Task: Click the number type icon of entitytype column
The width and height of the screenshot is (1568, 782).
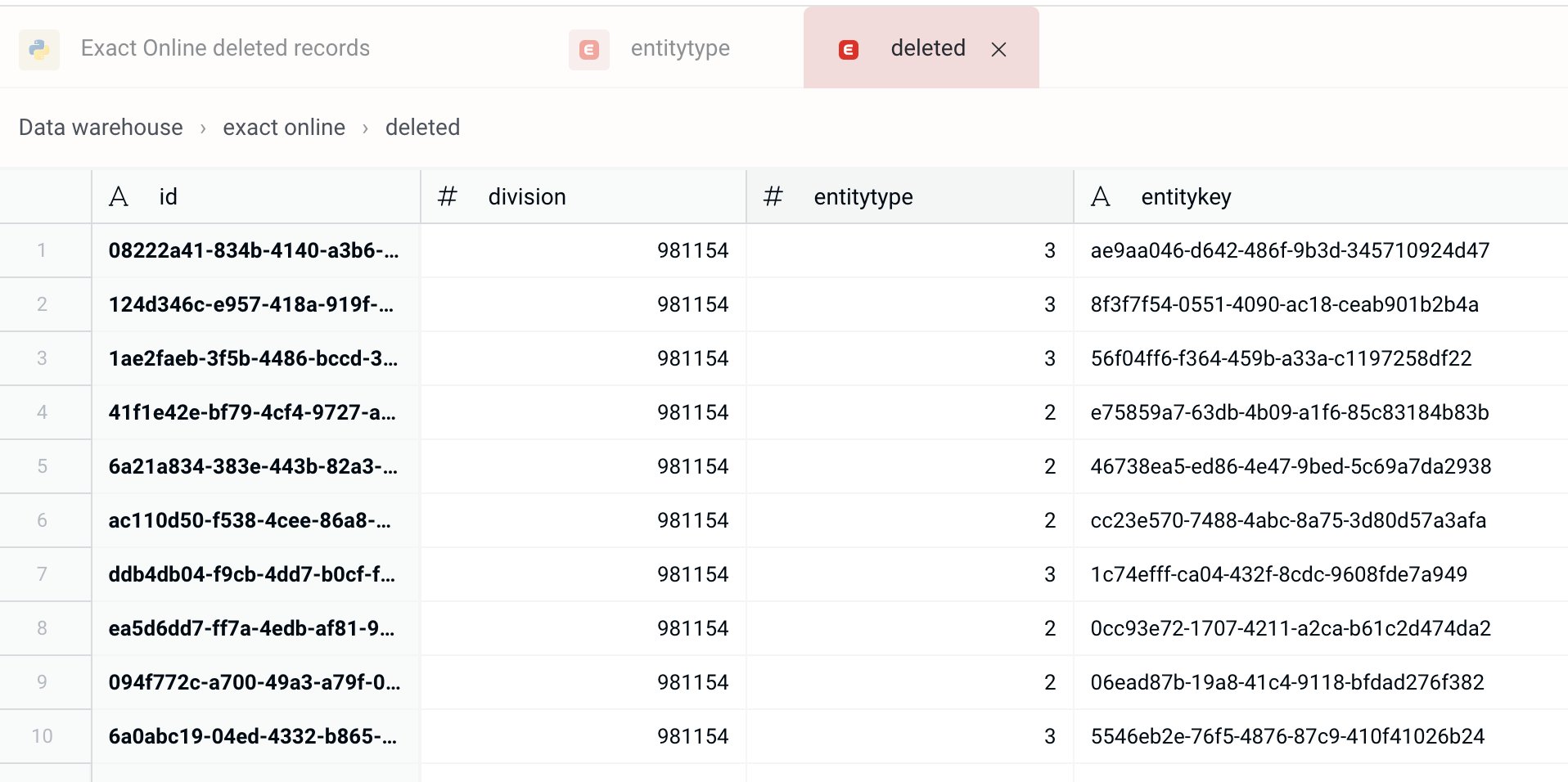Action: (x=773, y=196)
